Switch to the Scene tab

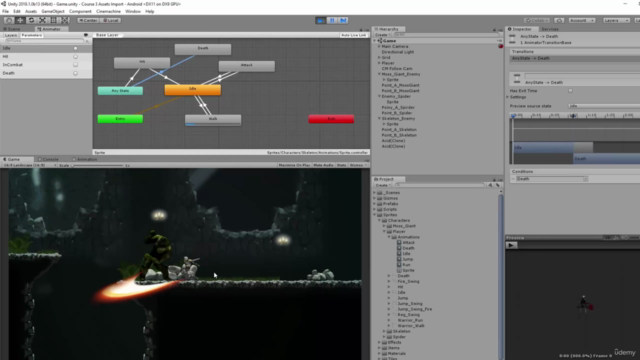pyautogui.click(x=11, y=29)
